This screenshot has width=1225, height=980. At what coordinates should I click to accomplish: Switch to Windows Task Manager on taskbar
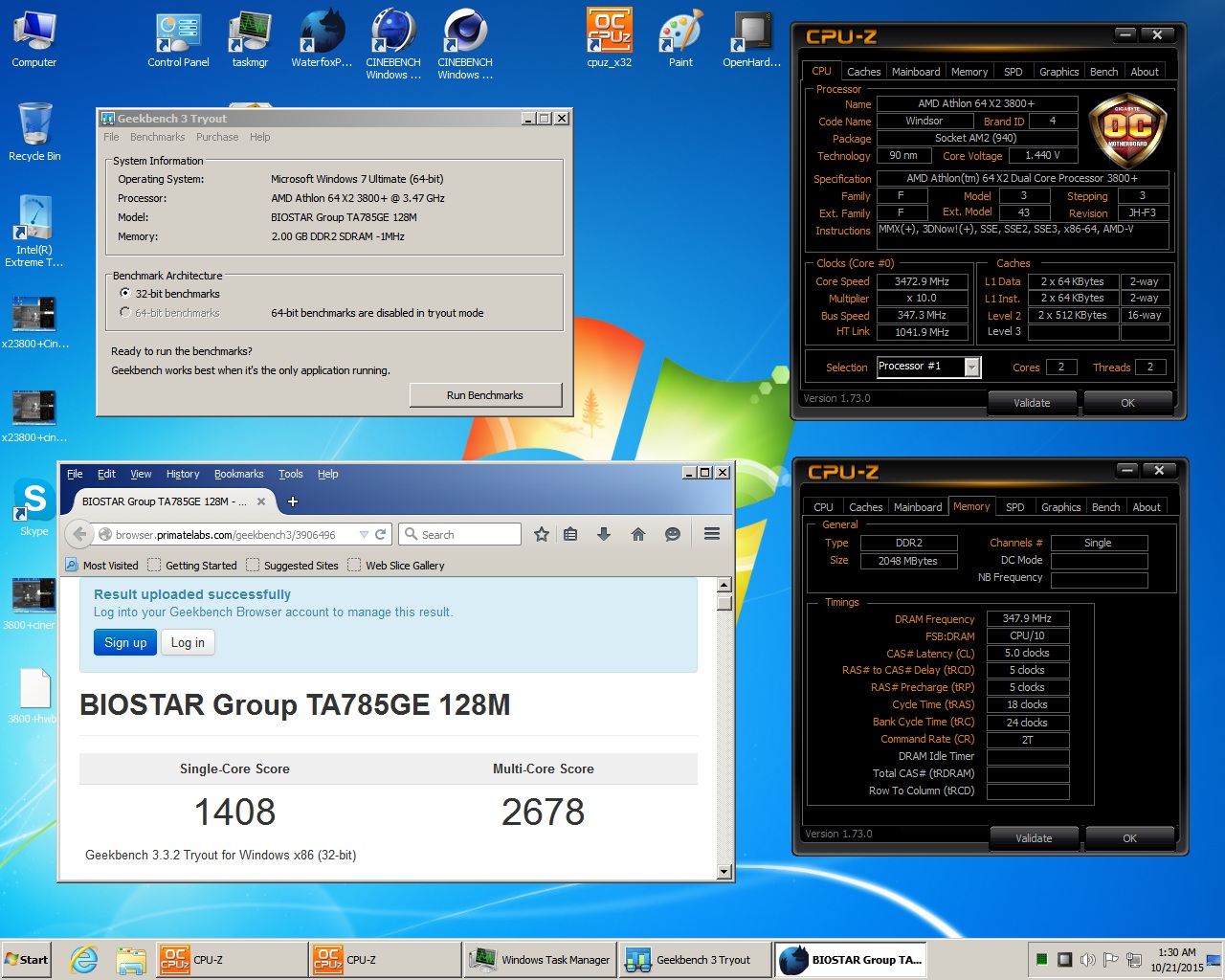click(542, 959)
